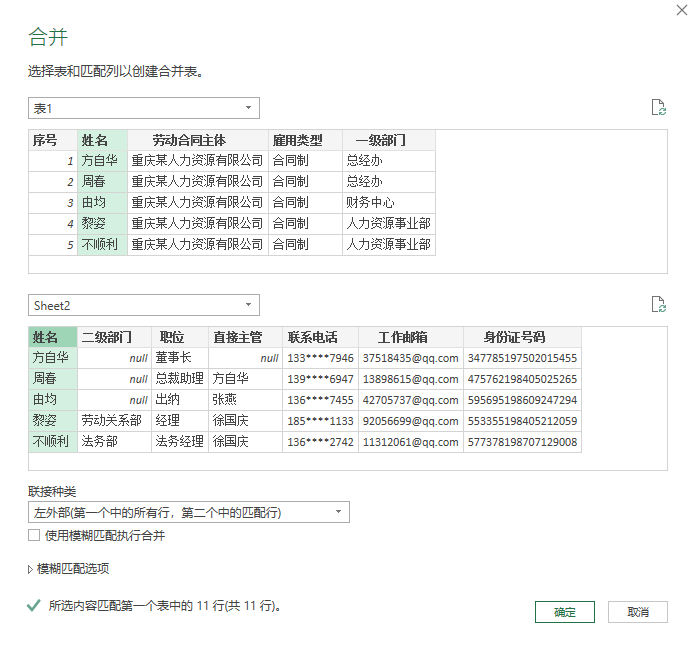698x654 pixels.
Task: Click the email 37518435@qq.com cell
Action: point(411,357)
